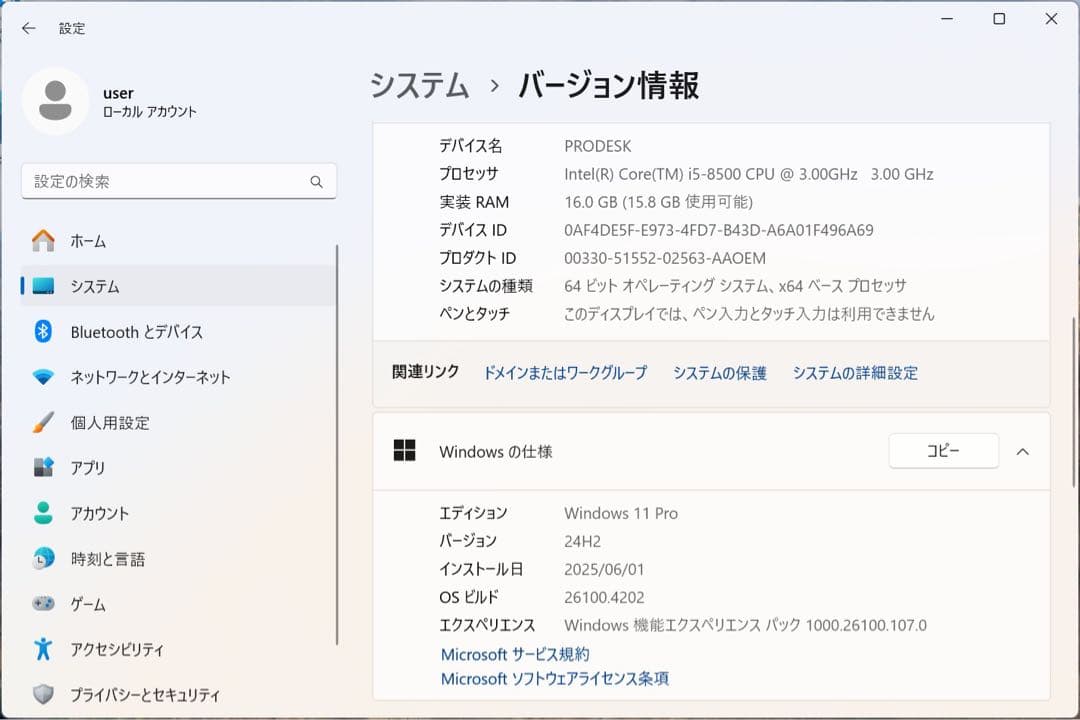Collapse the Windows の仕様 section
Image resolution: width=1080 pixels, height=720 pixels.
click(1022, 451)
